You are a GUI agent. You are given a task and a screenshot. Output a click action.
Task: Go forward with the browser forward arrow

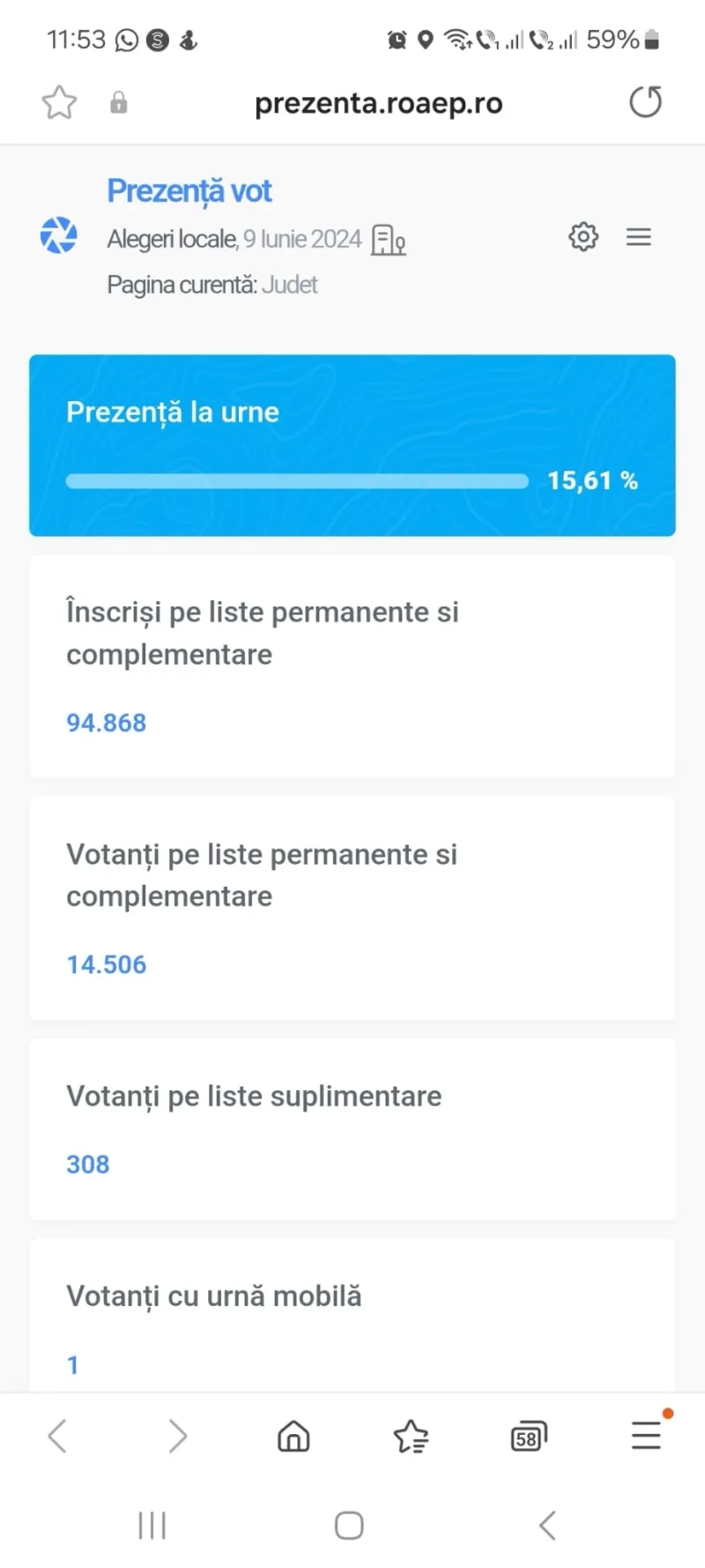pyautogui.click(x=177, y=1436)
